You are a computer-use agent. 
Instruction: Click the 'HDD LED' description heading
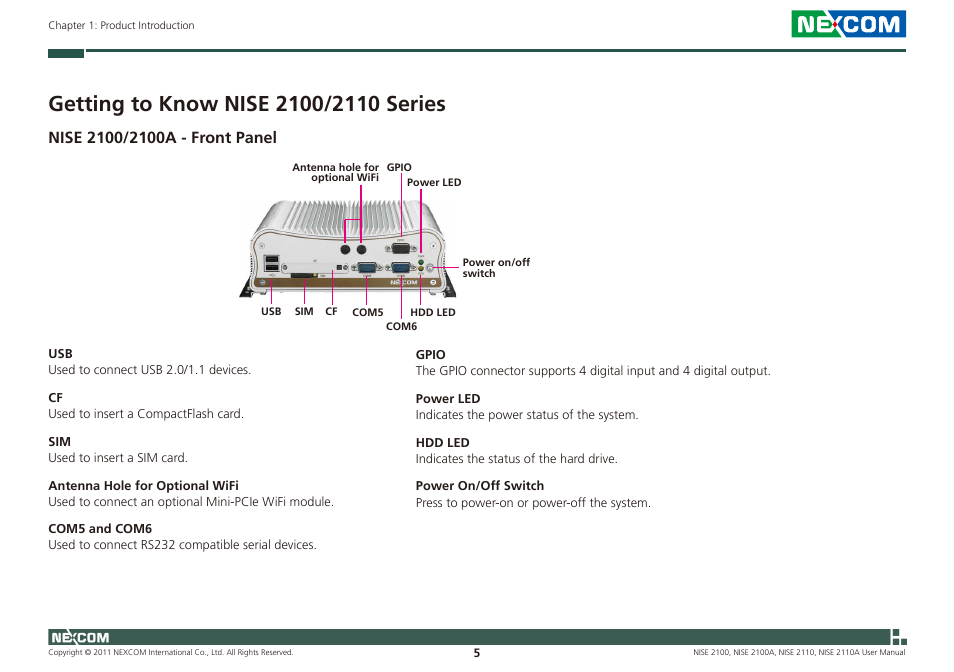point(442,443)
